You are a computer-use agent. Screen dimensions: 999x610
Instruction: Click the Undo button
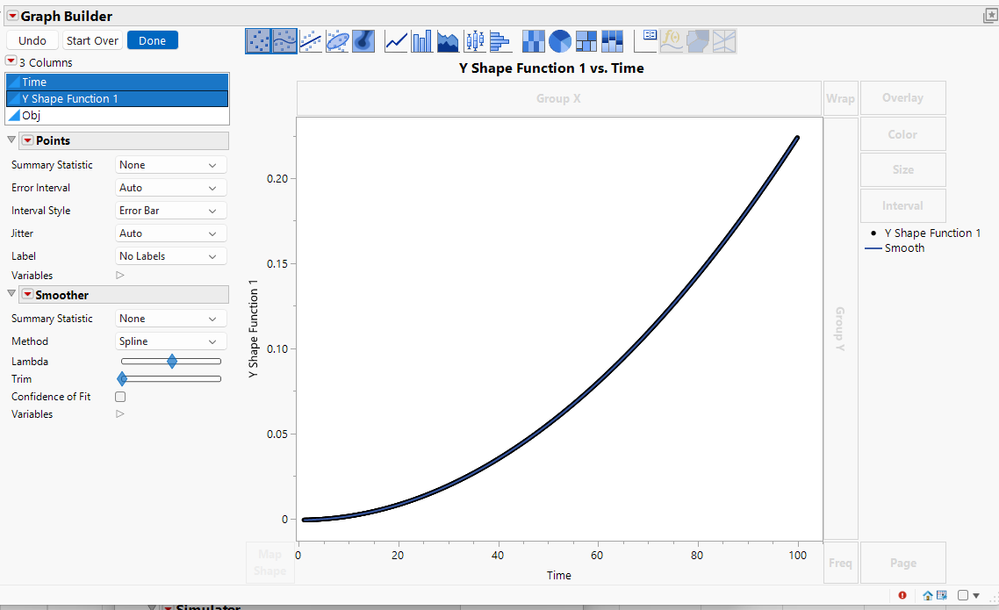pyautogui.click(x=32, y=41)
